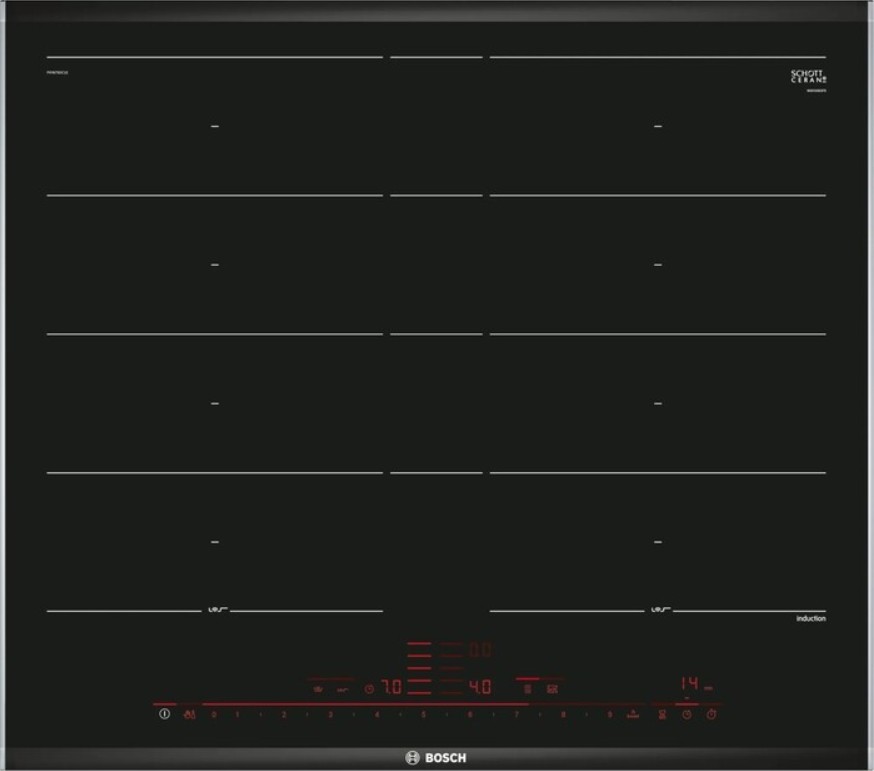Tap the 14 minute timer display
The image size is (874, 771).
coord(690,683)
